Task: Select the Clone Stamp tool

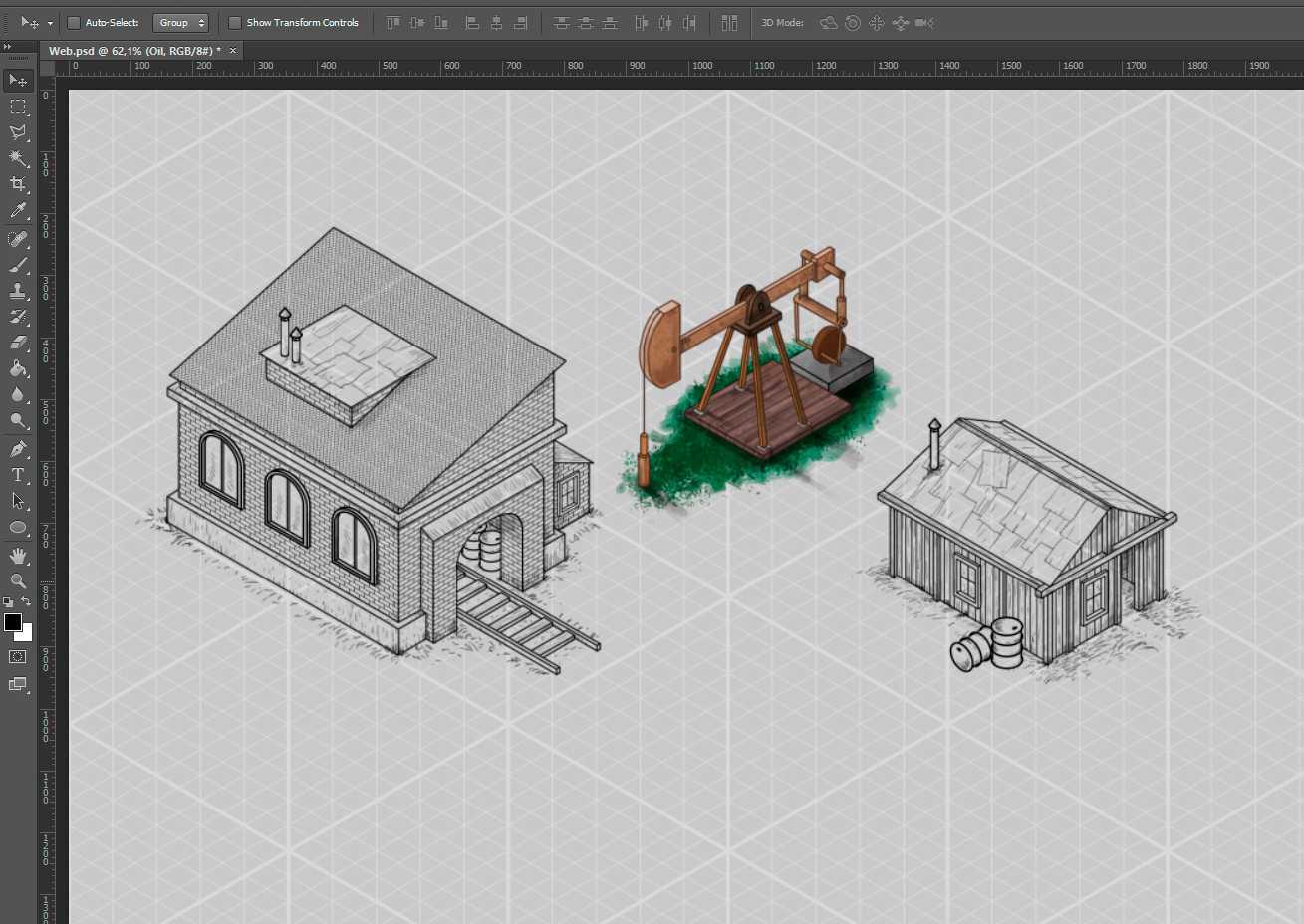Action: click(18, 291)
